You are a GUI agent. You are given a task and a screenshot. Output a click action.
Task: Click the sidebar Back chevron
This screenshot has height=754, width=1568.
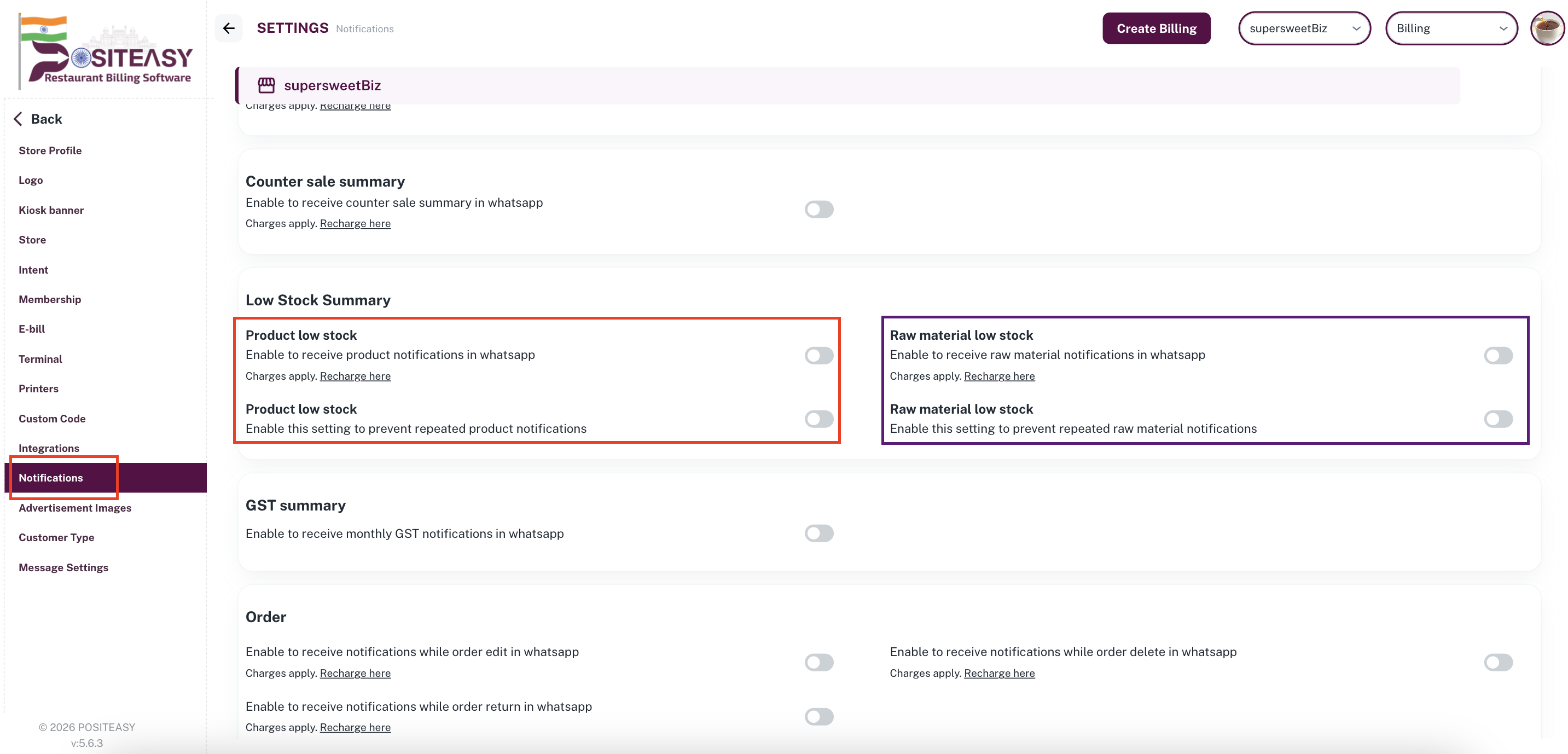tap(18, 119)
